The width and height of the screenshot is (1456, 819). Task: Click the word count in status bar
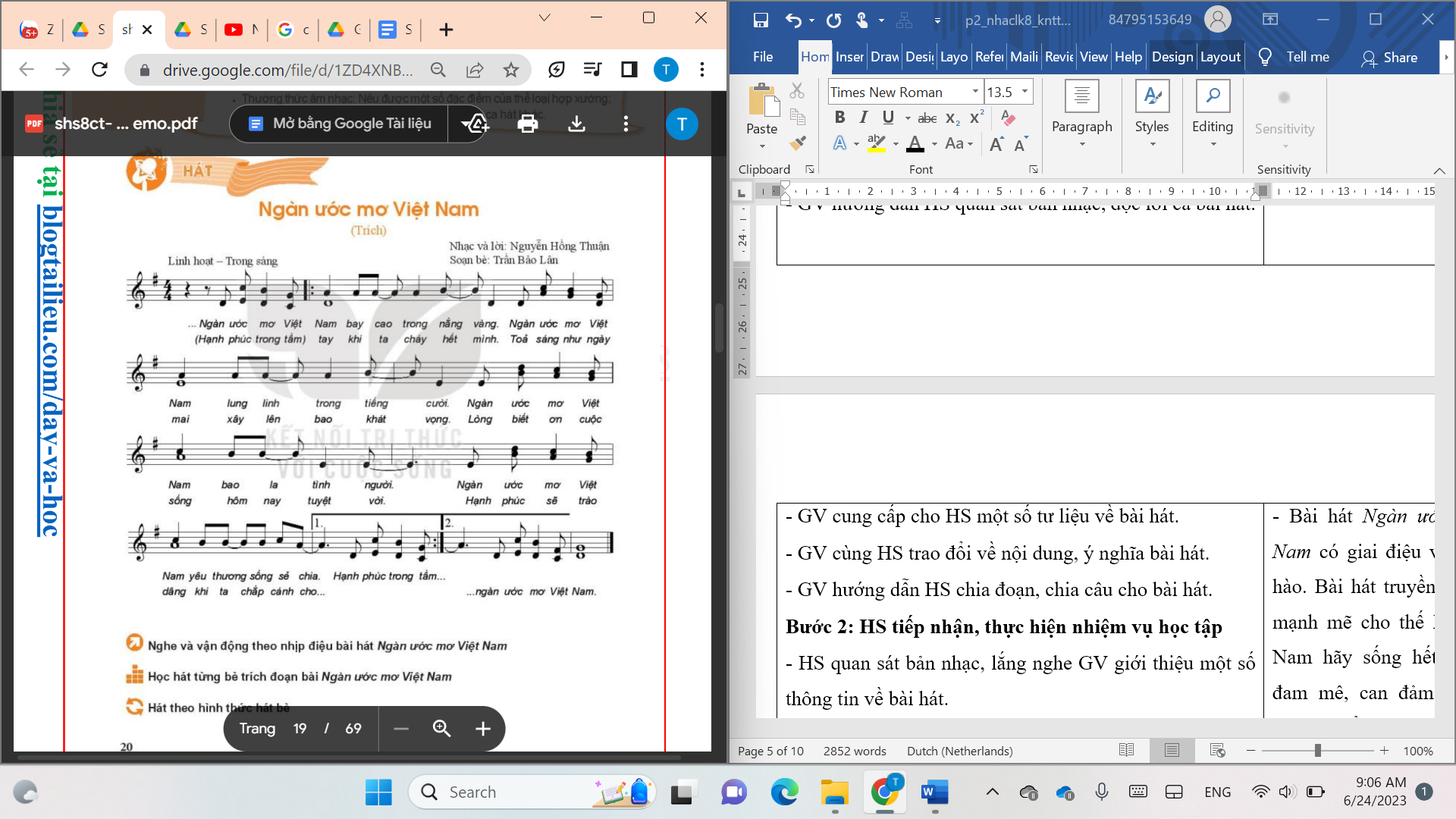855,751
